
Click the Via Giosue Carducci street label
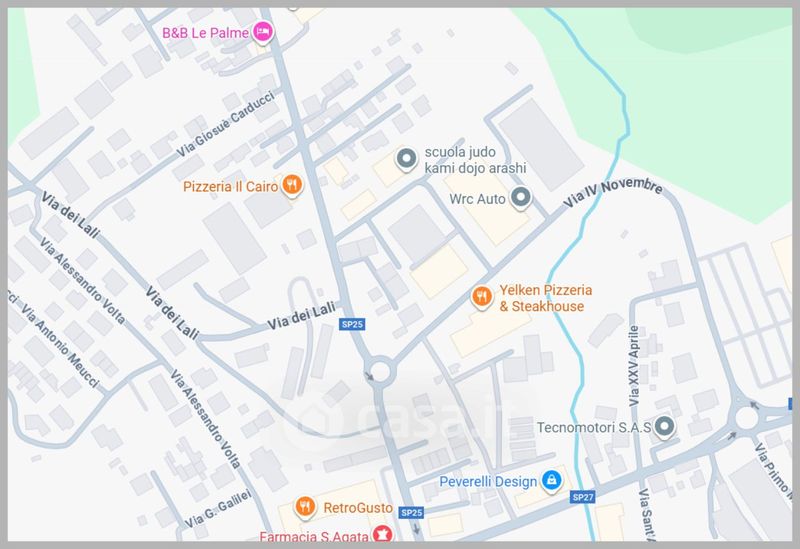[226, 124]
